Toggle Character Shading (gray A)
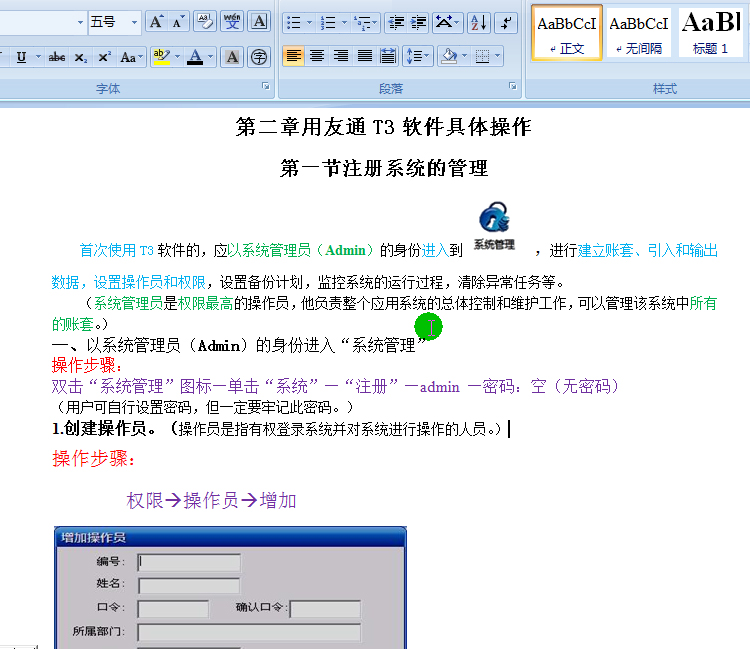Screen dimensions: 750x649 click(x=232, y=57)
